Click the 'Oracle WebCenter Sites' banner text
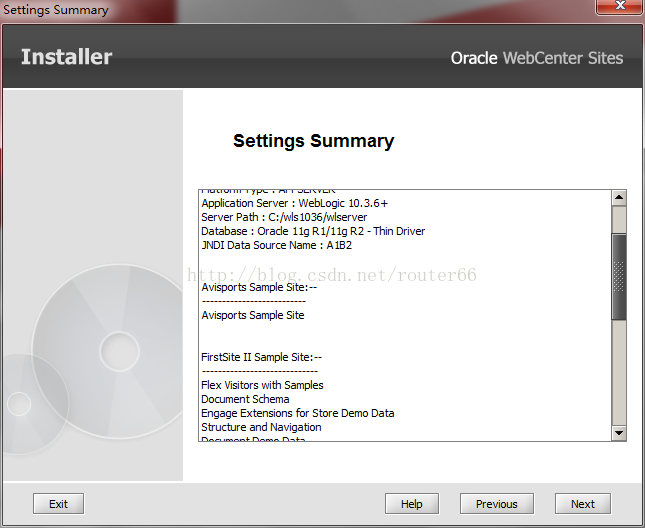This screenshot has height=528, width=645. coord(537,58)
